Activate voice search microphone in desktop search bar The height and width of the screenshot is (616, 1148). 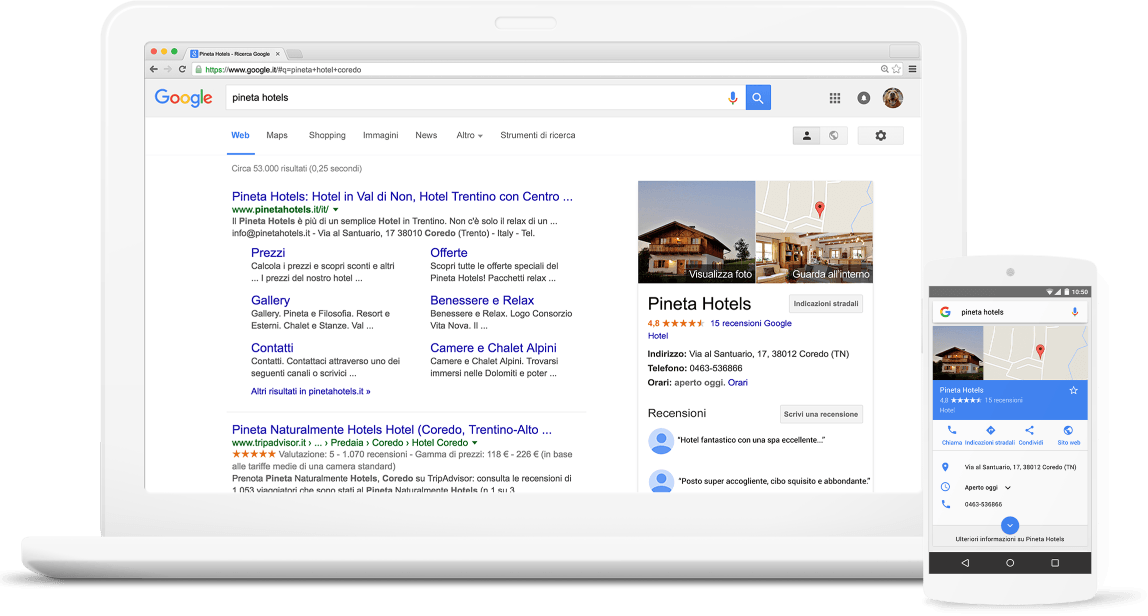pyautogui.click(x=732, y=98)
